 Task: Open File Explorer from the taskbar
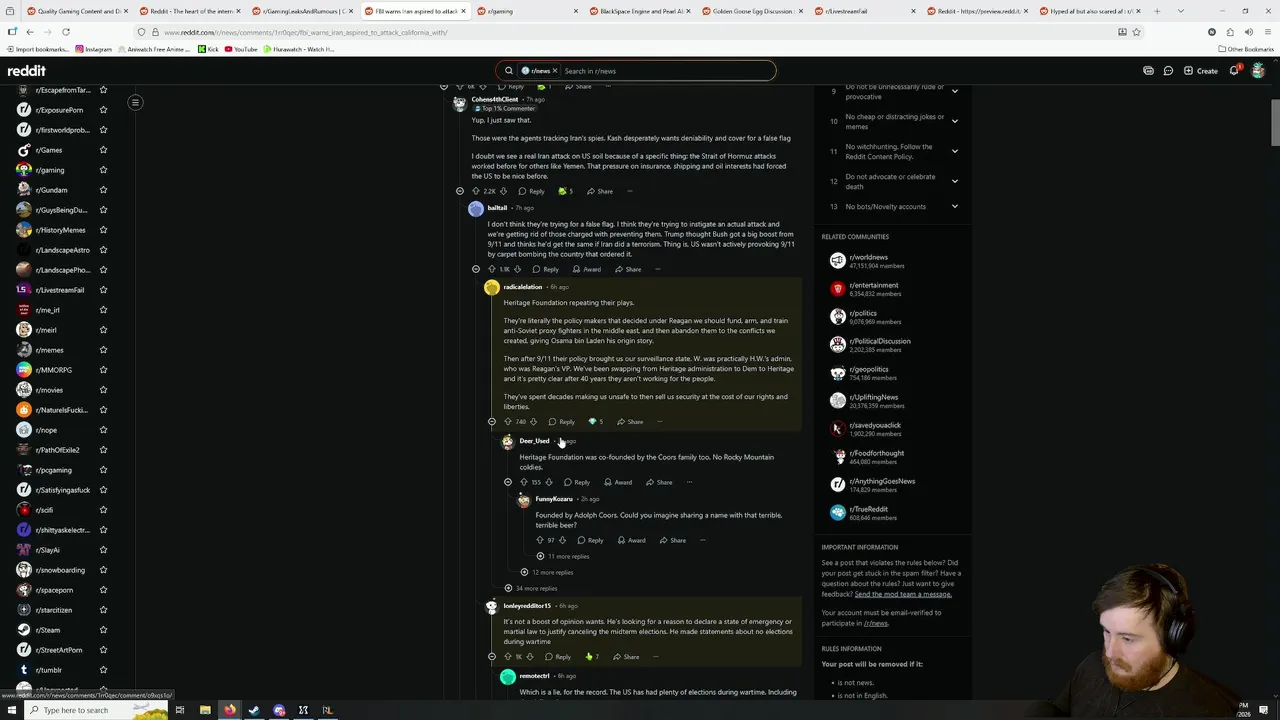[205, 710]
